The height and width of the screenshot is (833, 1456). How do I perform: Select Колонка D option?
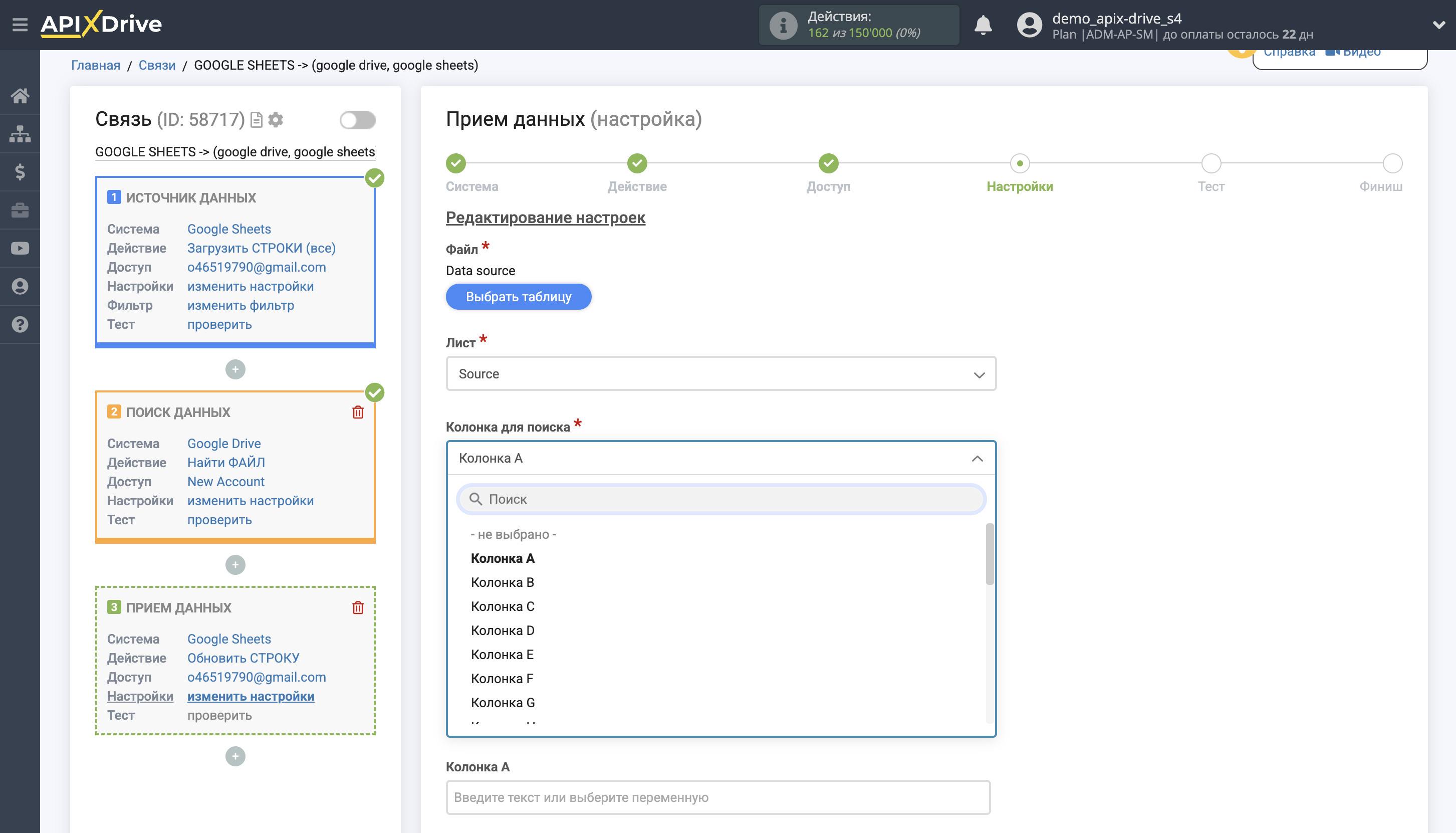pos(503,631)
